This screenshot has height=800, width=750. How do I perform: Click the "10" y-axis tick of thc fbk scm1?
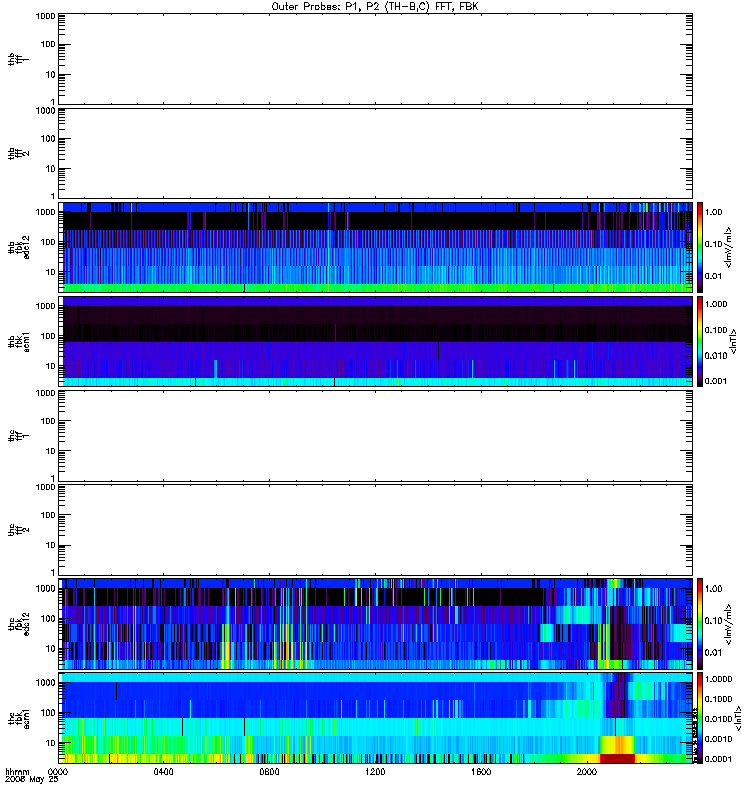click(x=51, y=743)
